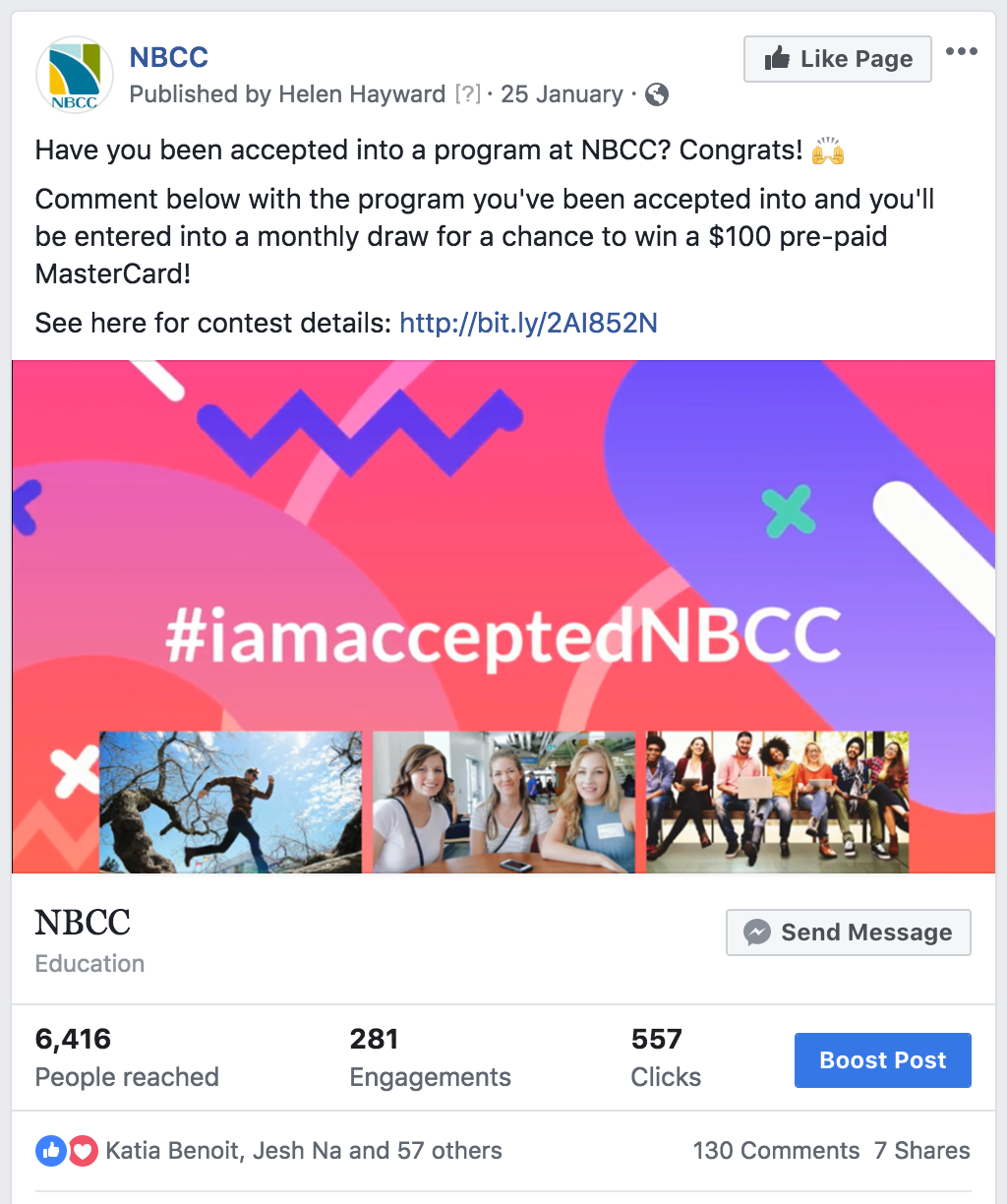Open the three-dot post options menu
Image resolution: width=1007 pixels, height=1204 pixels.
point(961,52)
